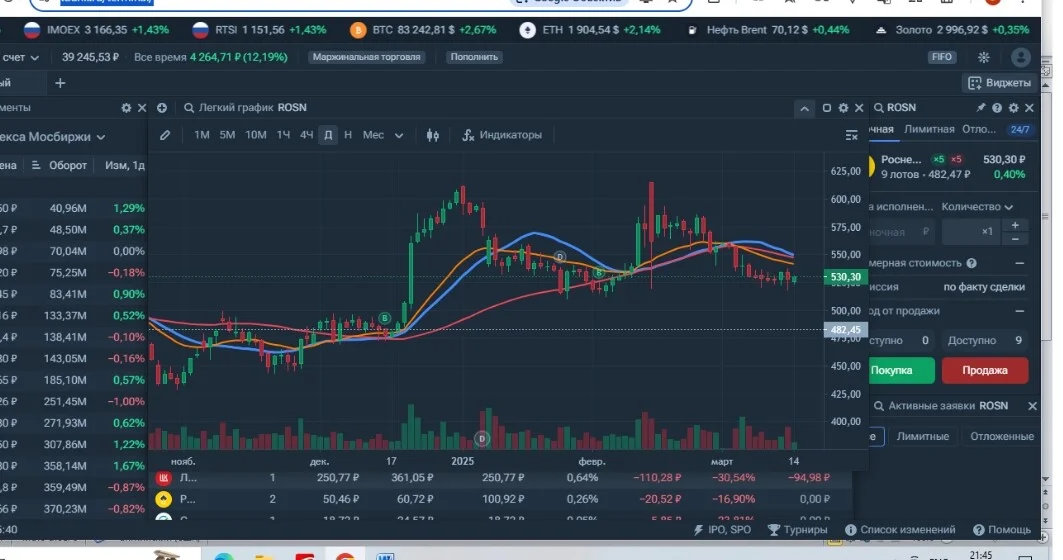
Task: Close the instruments list widget
Action: click(x=142, y=108)
